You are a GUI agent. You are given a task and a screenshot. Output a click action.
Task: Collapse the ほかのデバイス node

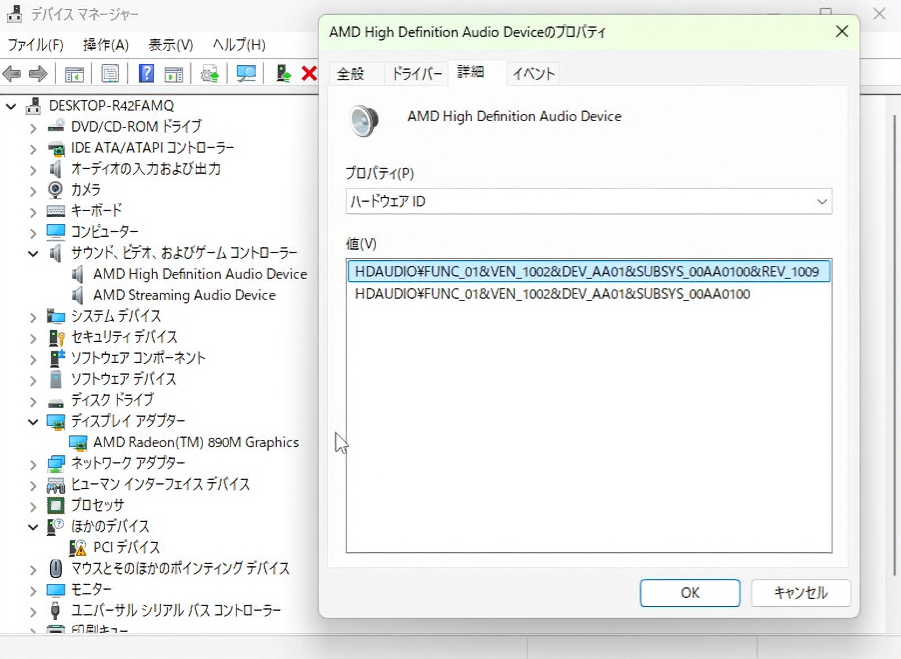[x=33, y=527]
